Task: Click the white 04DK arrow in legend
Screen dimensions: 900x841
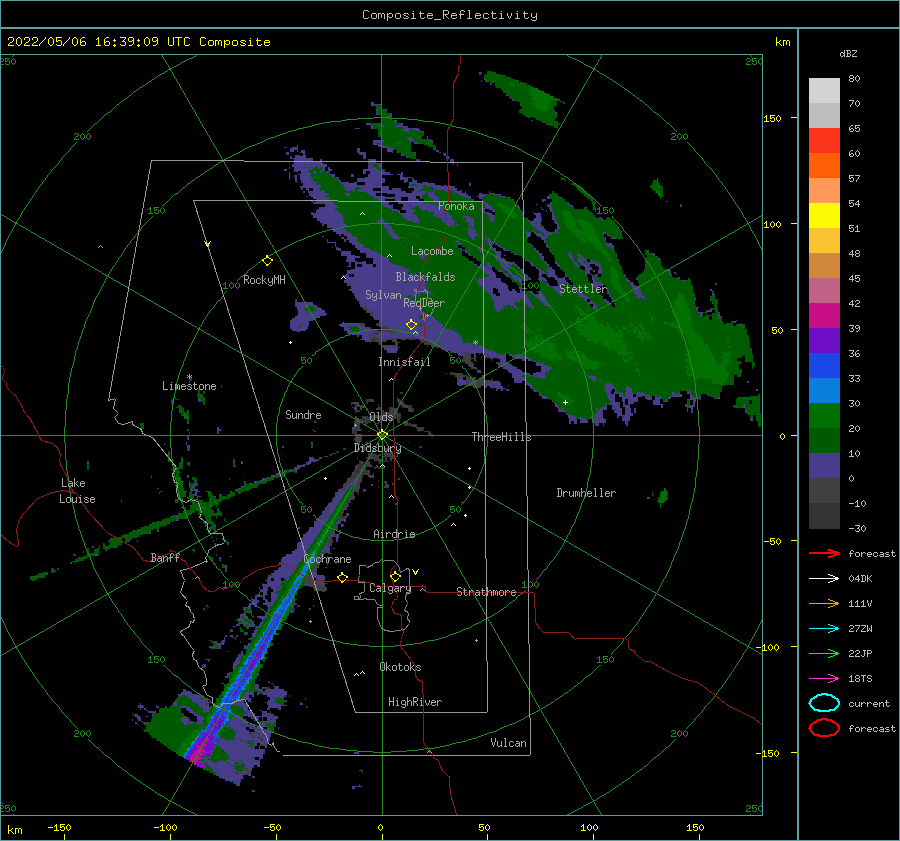Action: point(824,579)
